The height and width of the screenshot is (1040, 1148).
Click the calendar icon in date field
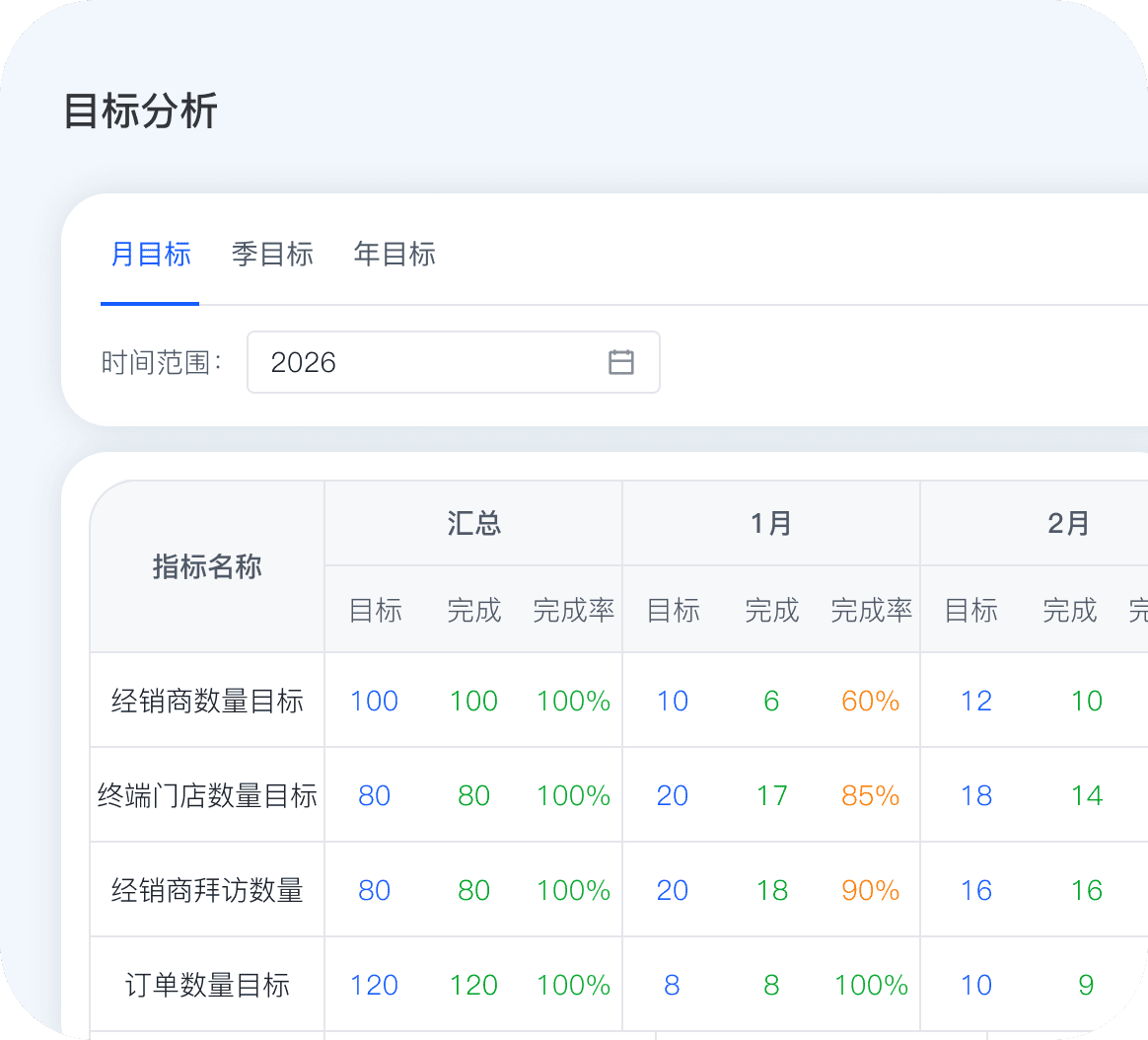[620, 362]
